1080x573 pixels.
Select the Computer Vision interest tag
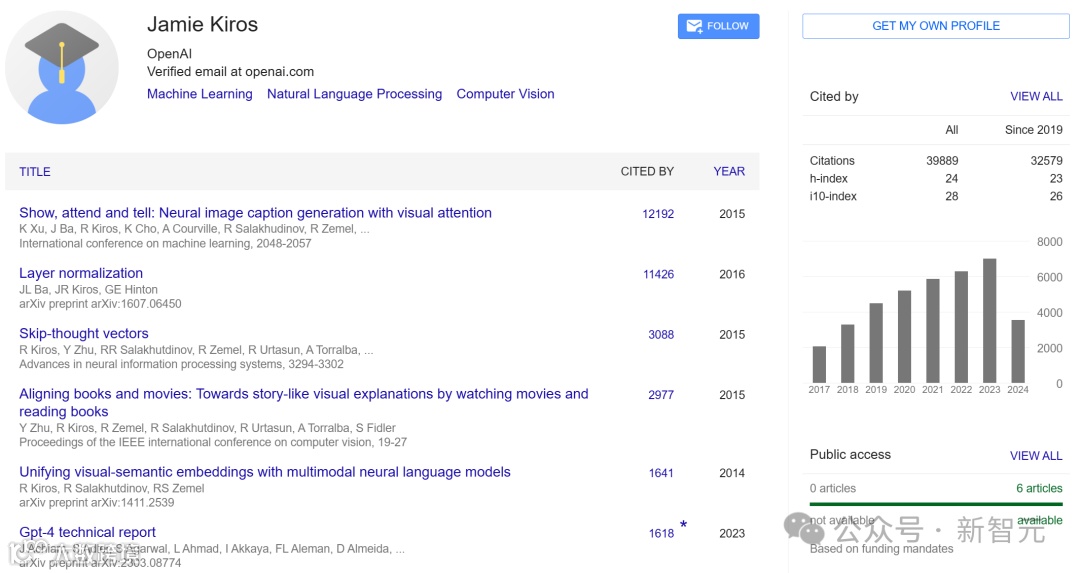point(505,94)
